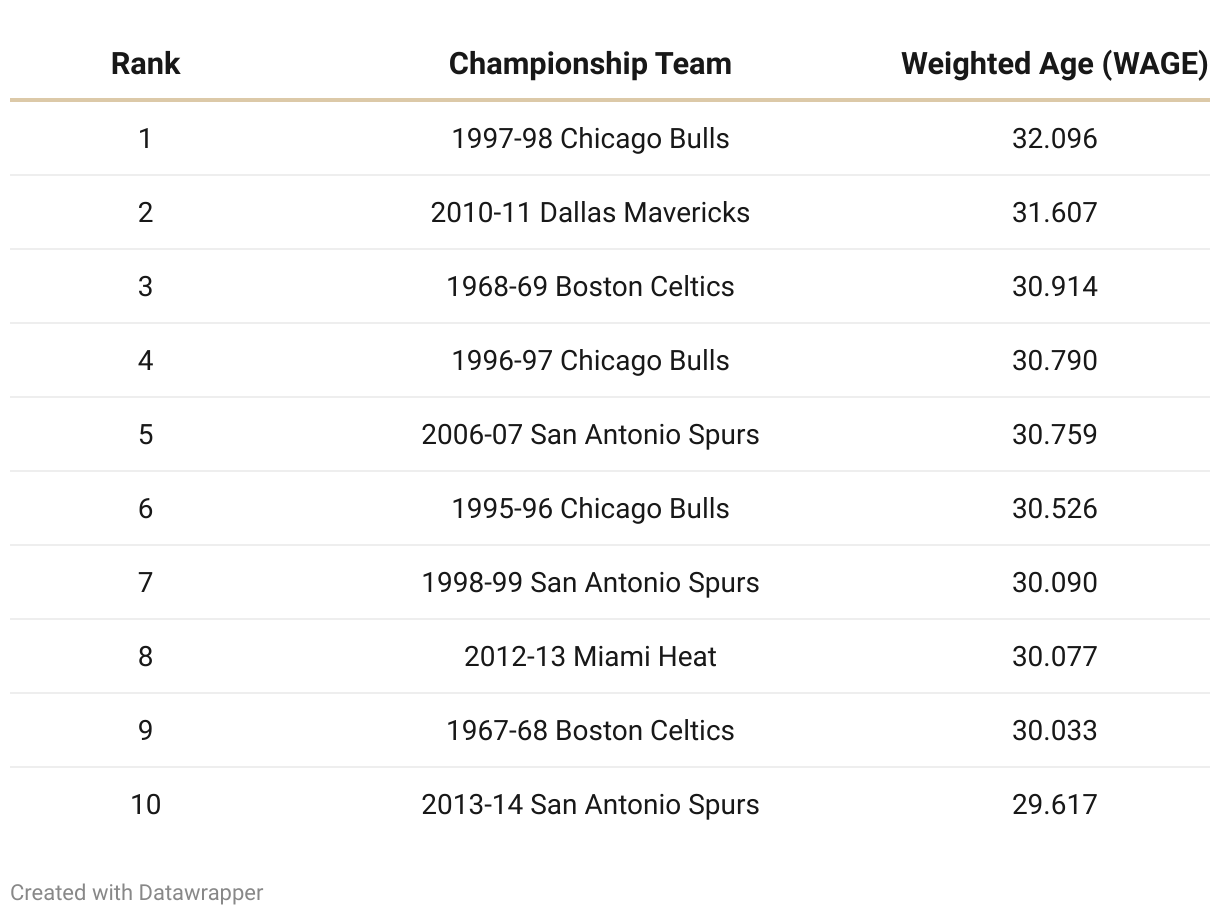Click the Rank column header

[145, 64]
